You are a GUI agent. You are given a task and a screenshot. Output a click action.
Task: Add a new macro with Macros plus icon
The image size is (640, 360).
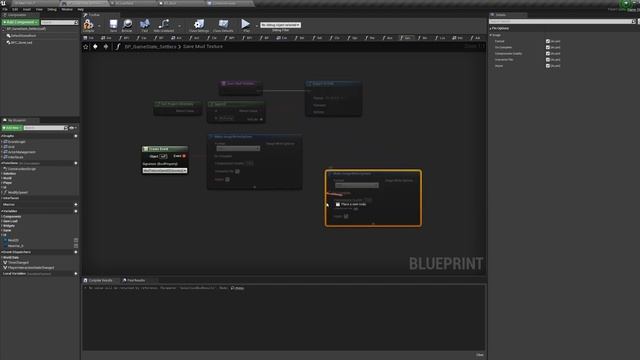76,204
